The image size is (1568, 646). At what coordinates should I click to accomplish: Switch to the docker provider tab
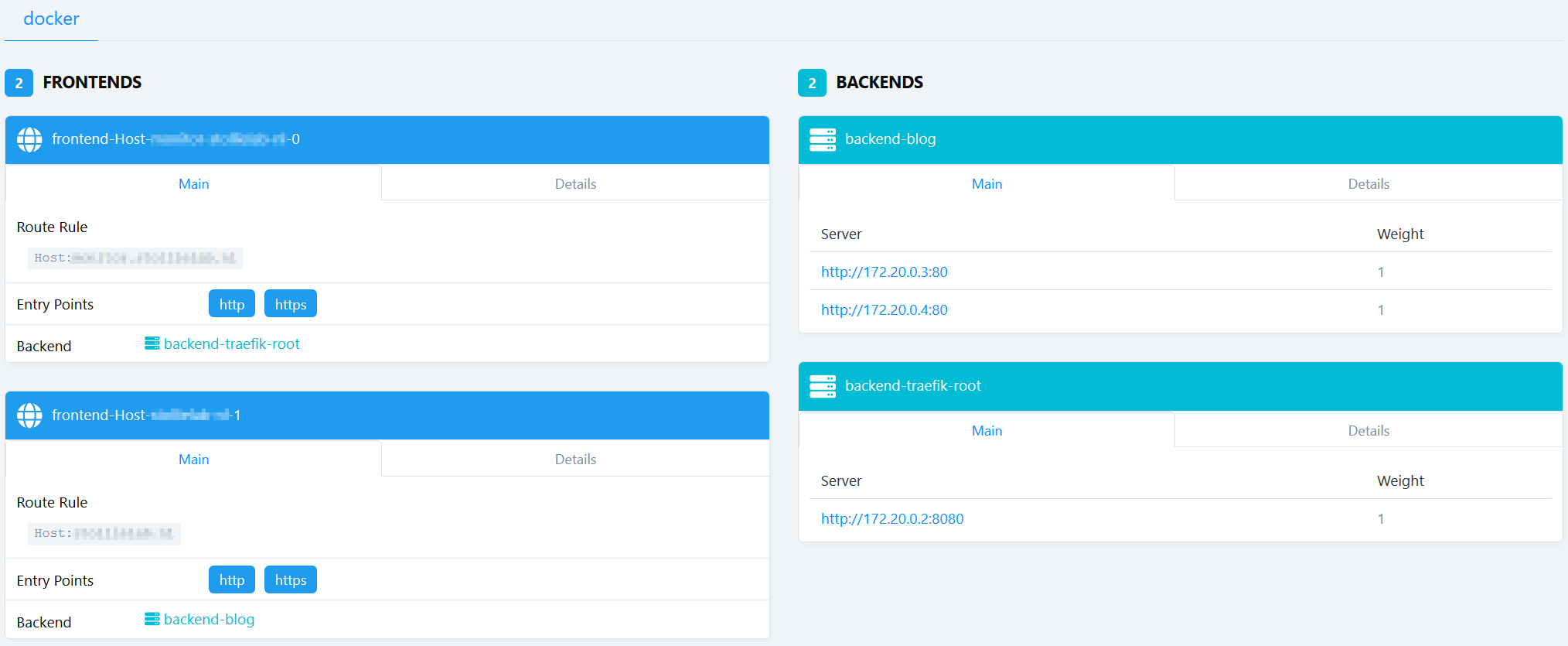click(x=51, y=19)
